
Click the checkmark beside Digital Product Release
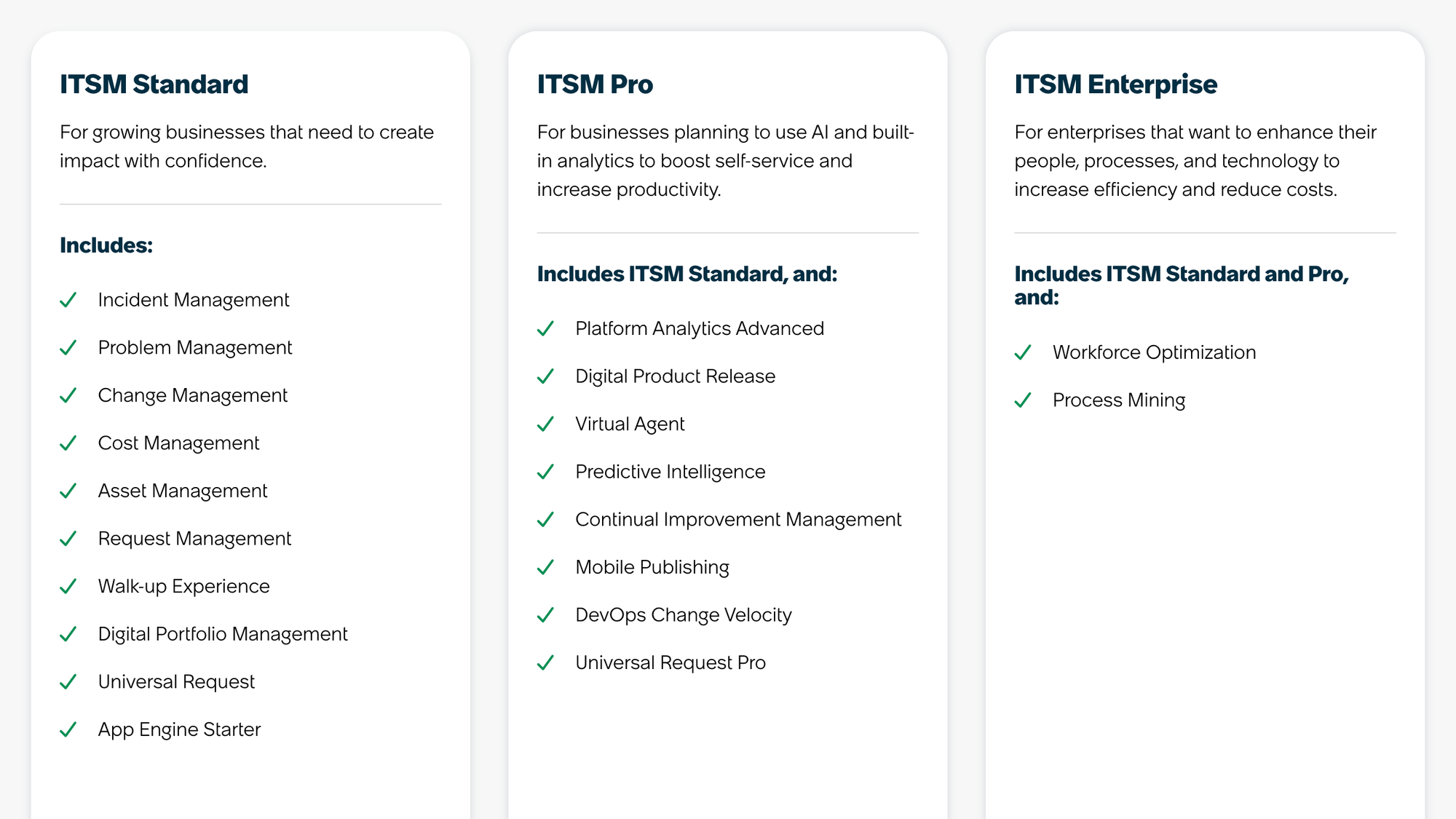(x=546, y=376)
